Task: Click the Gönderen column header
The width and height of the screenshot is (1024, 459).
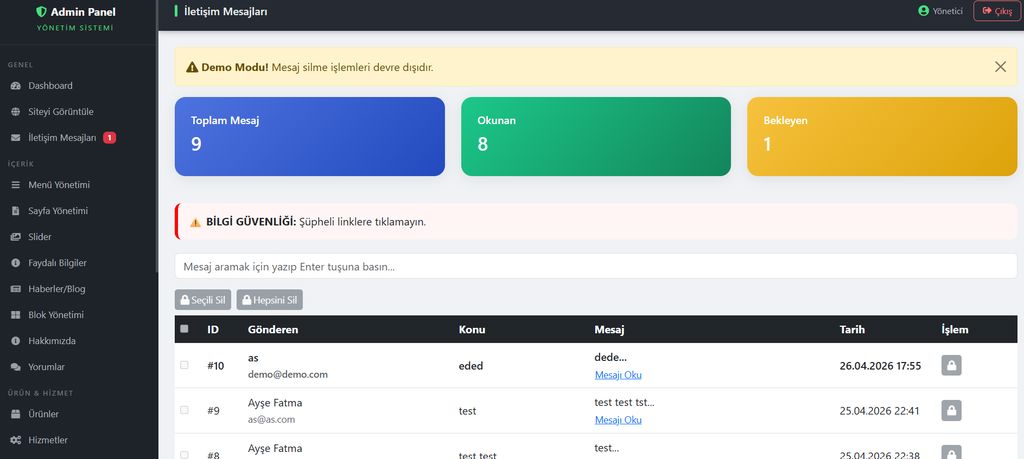Action: pyautogui.click(x=273, y=330)
